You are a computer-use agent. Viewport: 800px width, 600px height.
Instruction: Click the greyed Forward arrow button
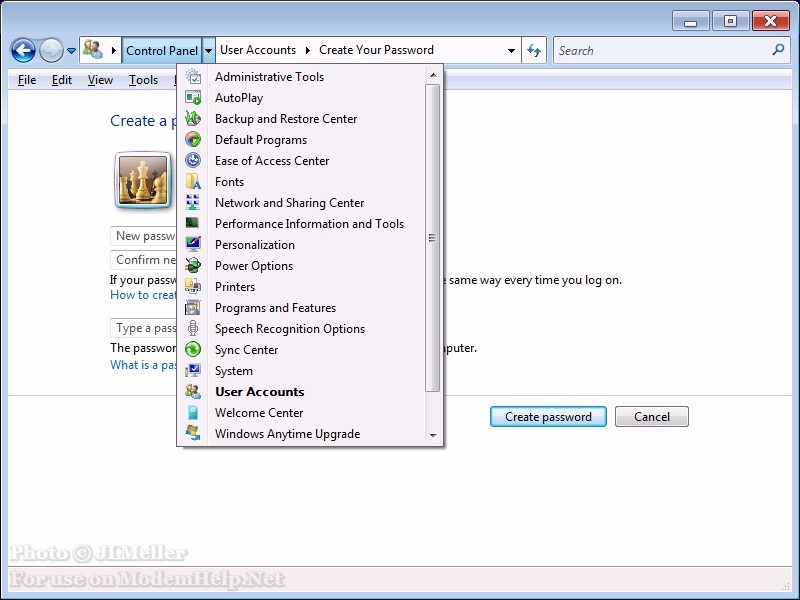(x=51, y=51)
